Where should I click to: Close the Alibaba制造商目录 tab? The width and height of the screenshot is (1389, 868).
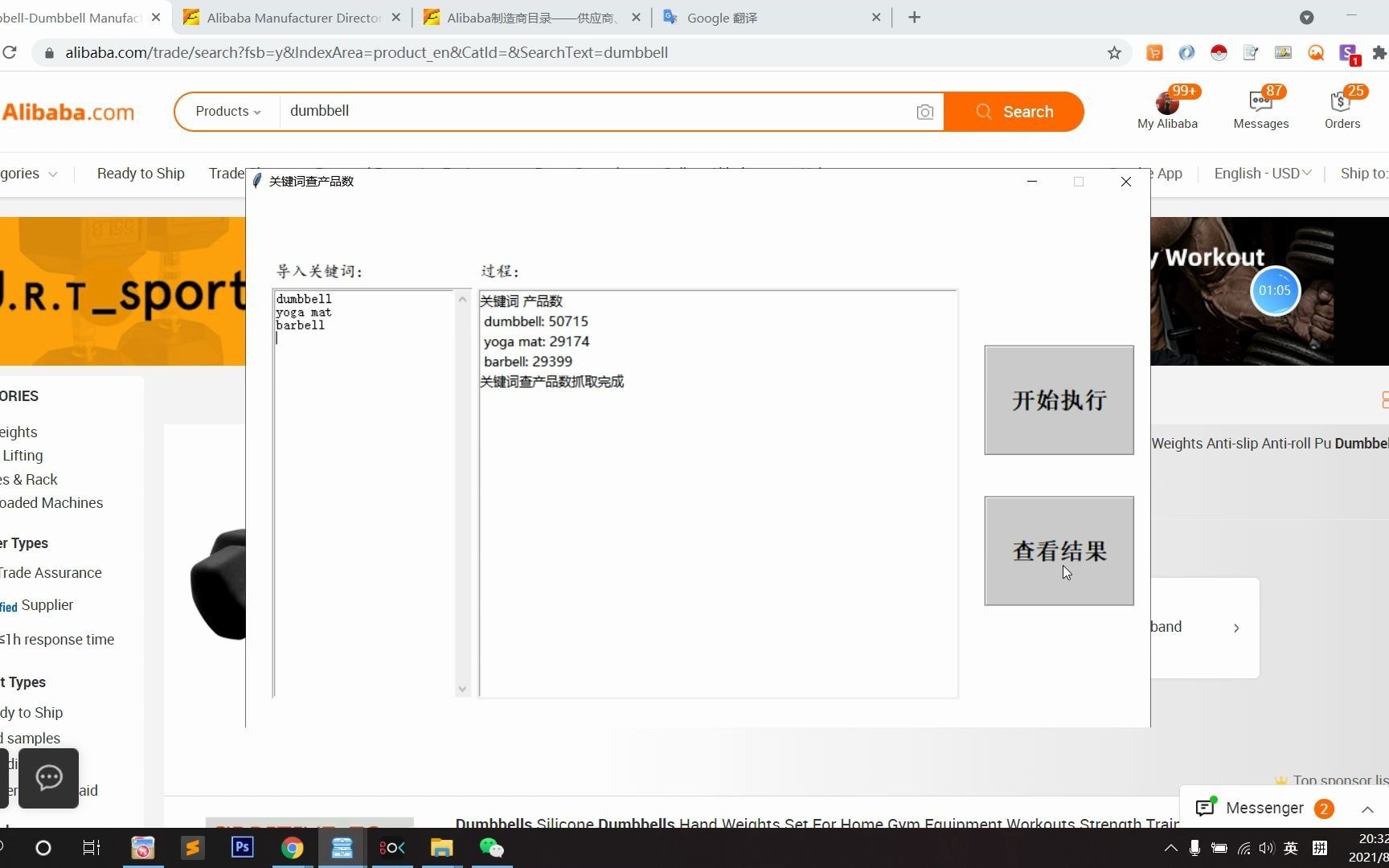click(x=636, y=18)
